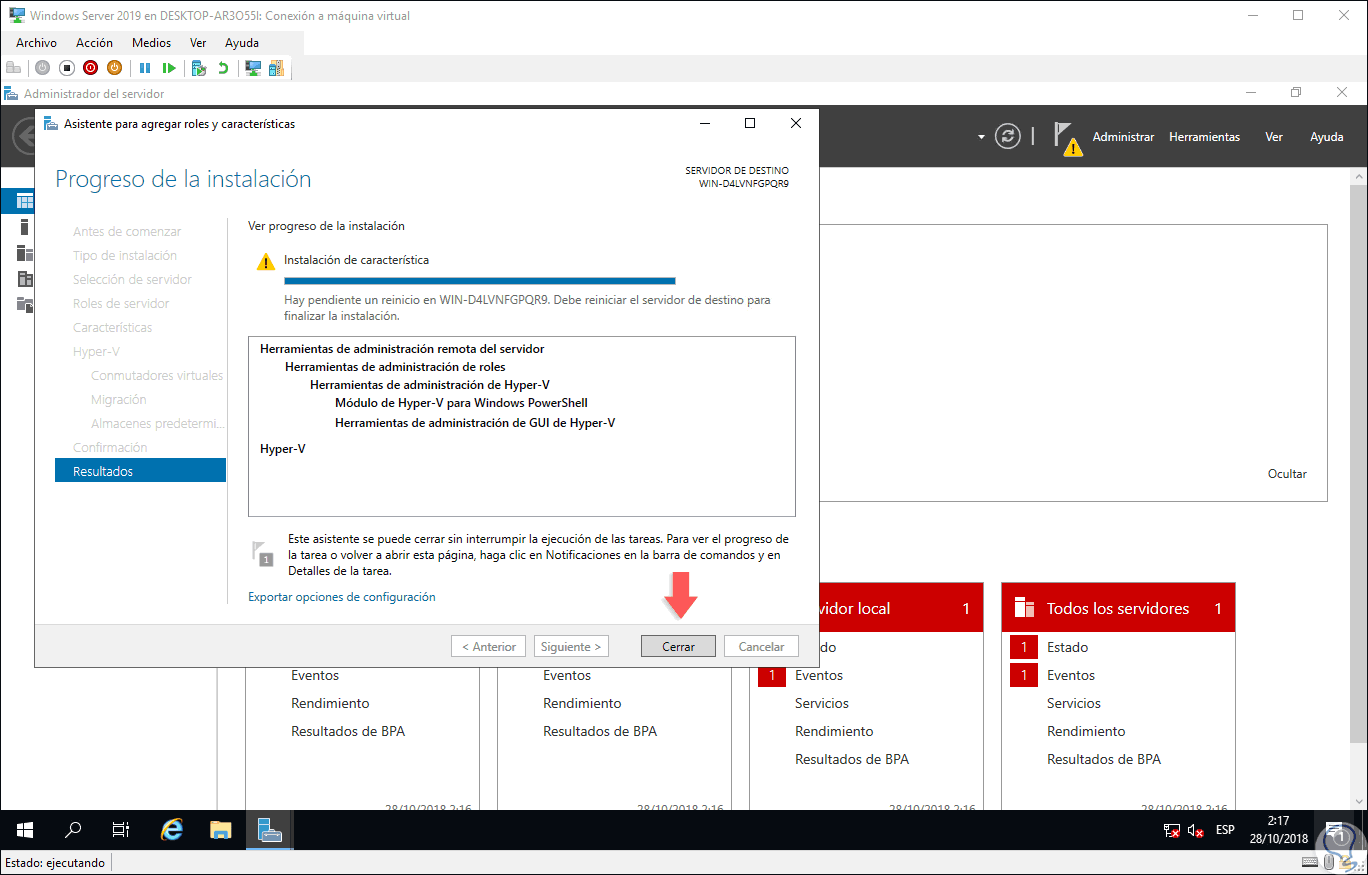The height and width of the screenshot is (875, 1368).
Task: Select the Resultados wizard step
Action: coord(140,471)
